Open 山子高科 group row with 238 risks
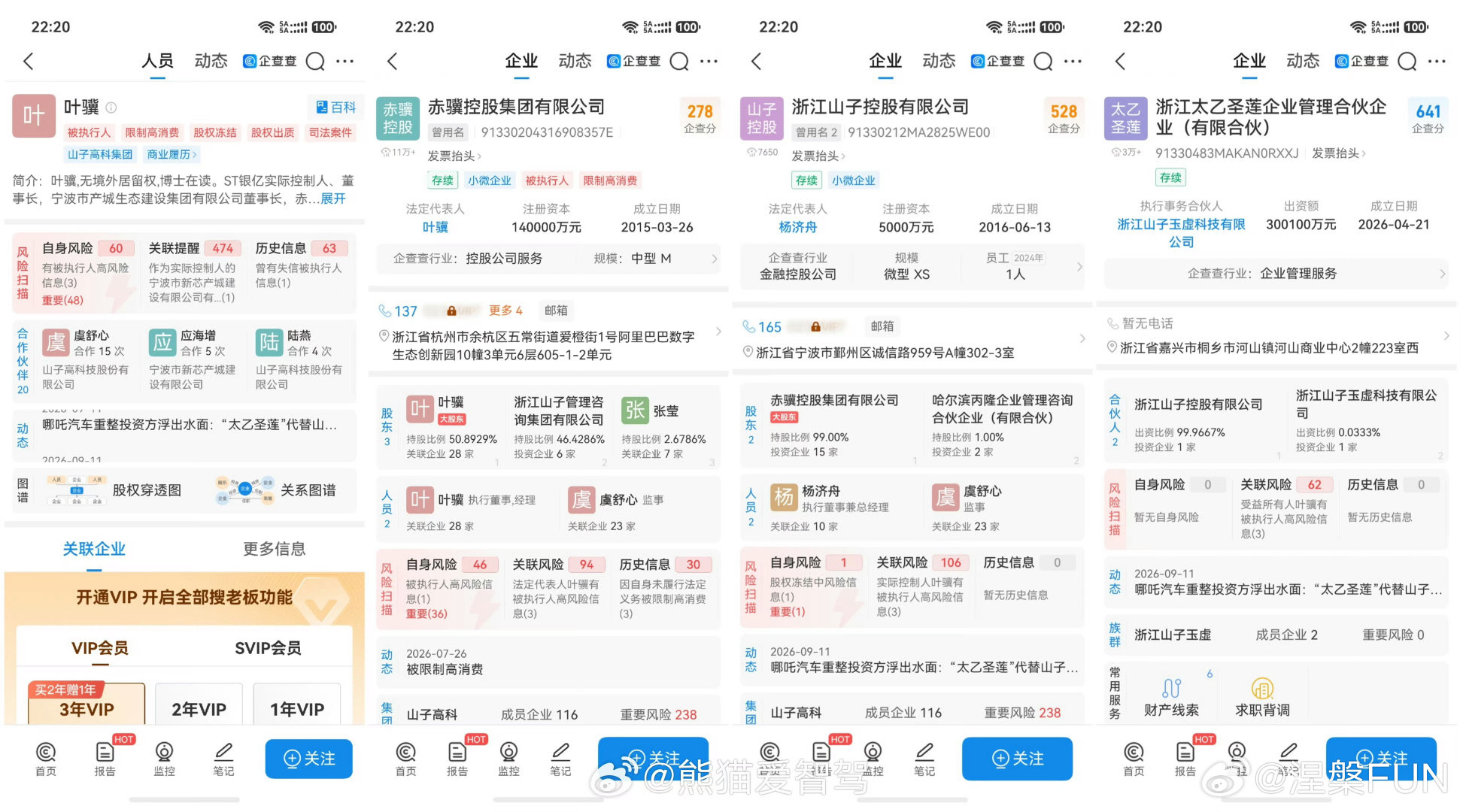Viewport: 1460px width, 812px height. point(548,713)
